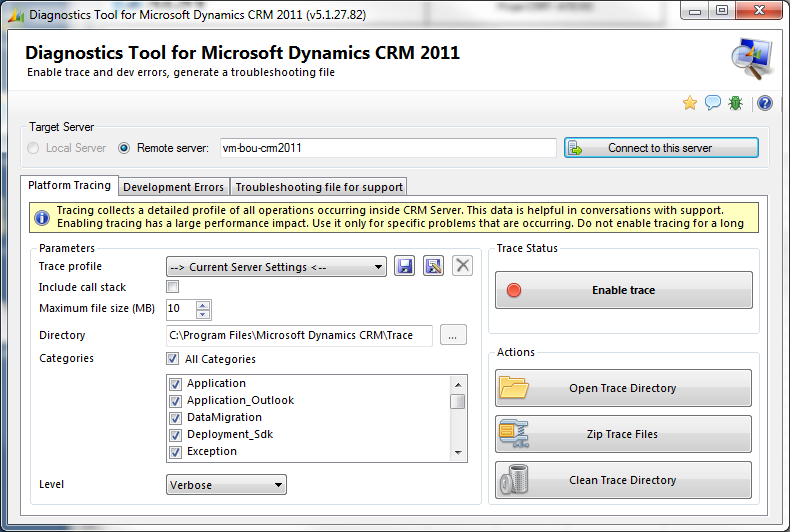
Task: Increase maximum file size with up arrow
Action: click(x=203, y=305)
